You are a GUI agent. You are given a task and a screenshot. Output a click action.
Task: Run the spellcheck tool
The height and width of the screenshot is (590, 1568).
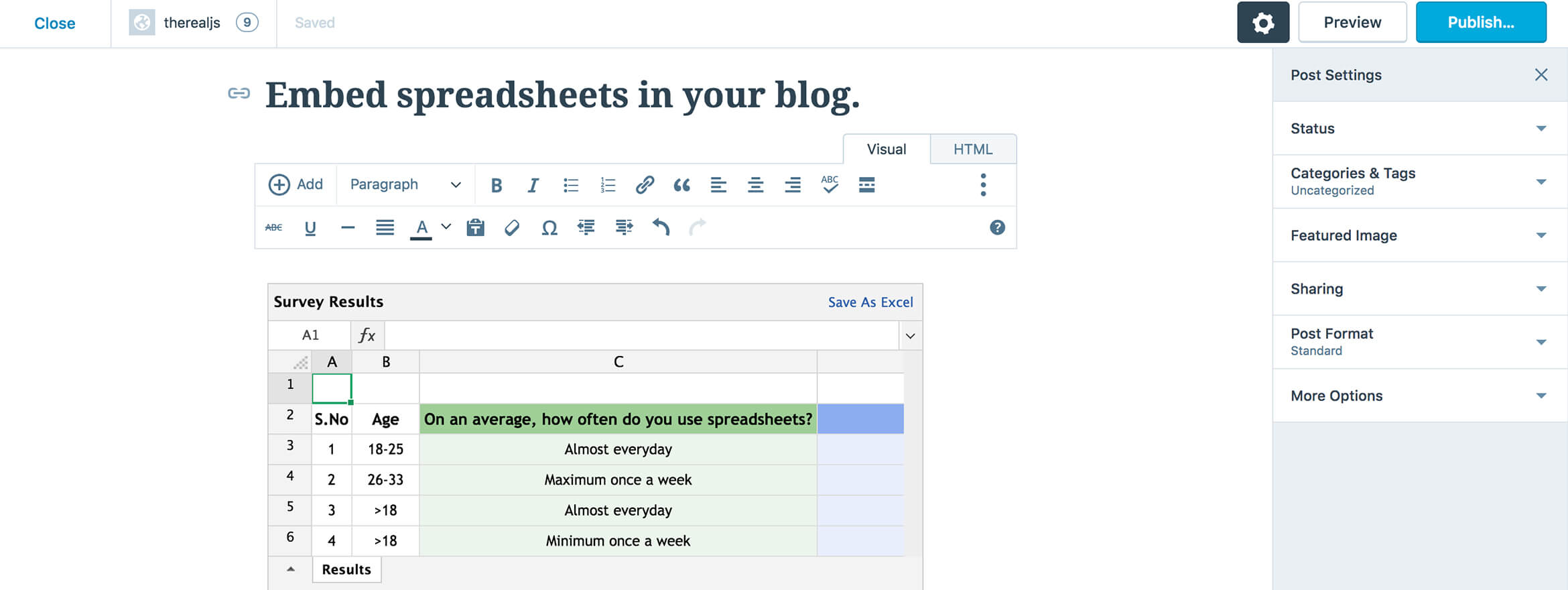tap(830, 184)
